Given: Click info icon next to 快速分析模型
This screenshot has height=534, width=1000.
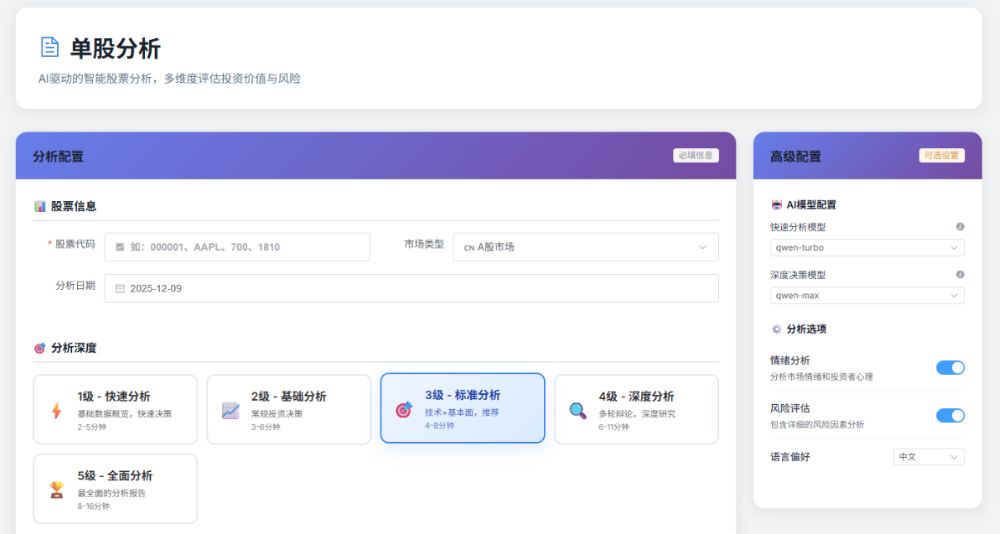Looking at the screenshot, I should tap(960, 227).
